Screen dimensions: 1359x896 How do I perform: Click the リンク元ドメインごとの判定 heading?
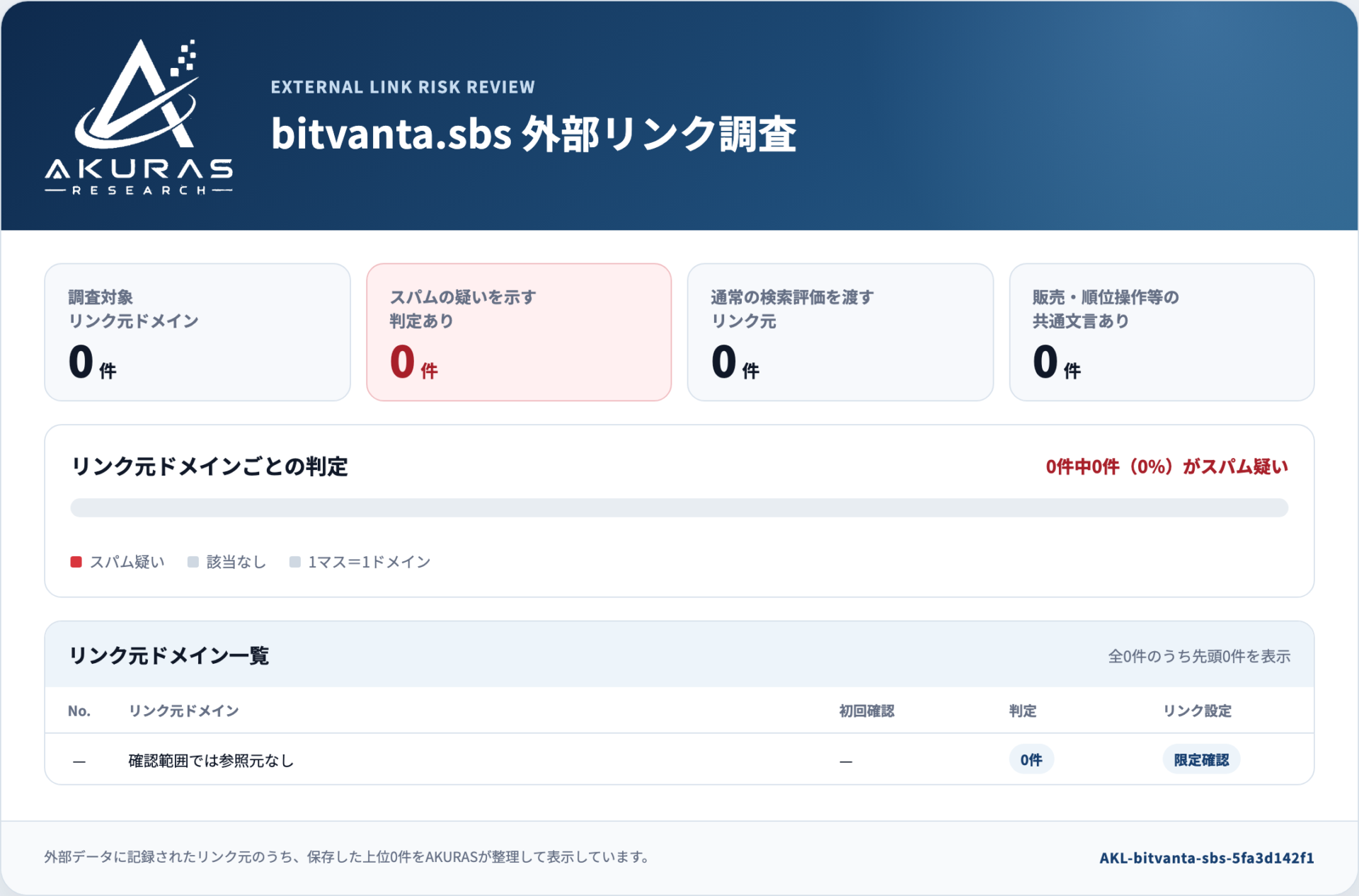click(210, 466)
